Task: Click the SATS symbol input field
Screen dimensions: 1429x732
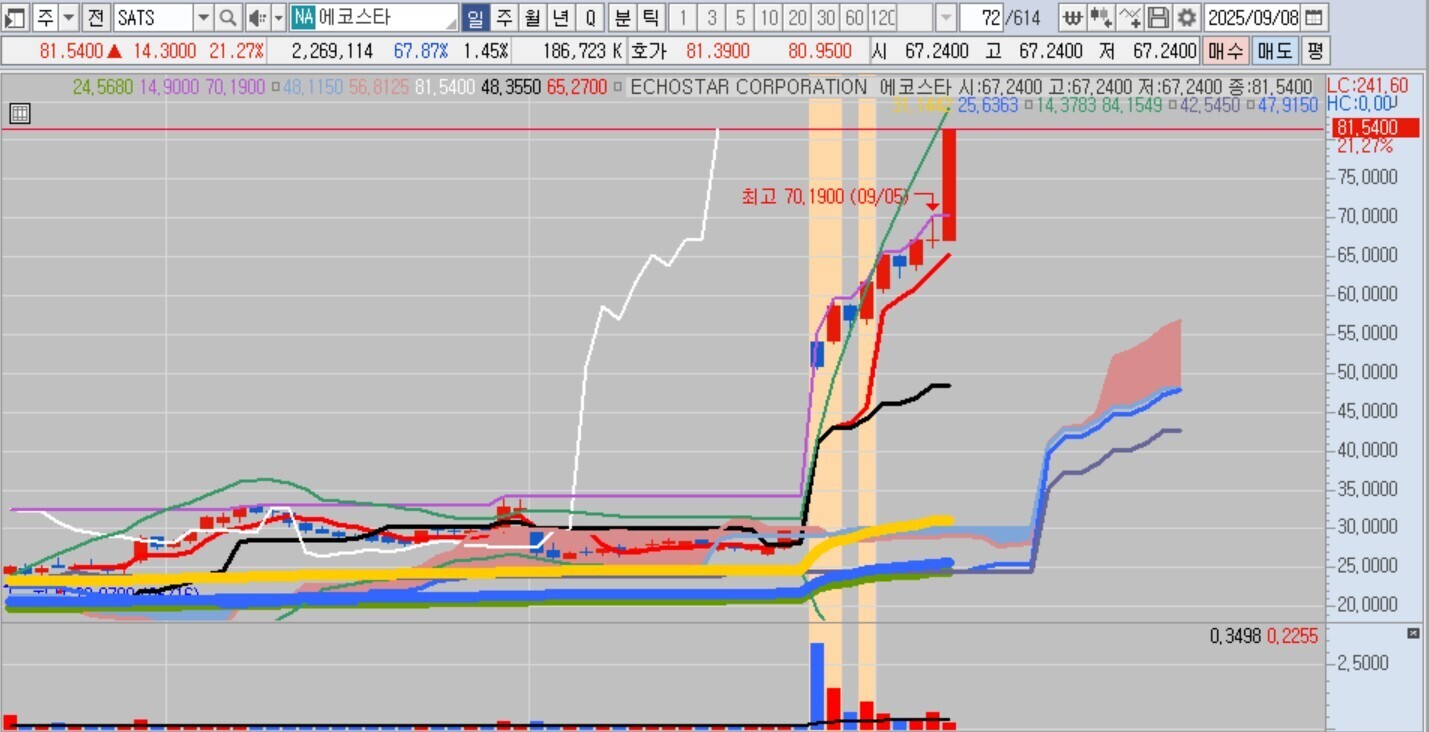Action: coord(153,17)
